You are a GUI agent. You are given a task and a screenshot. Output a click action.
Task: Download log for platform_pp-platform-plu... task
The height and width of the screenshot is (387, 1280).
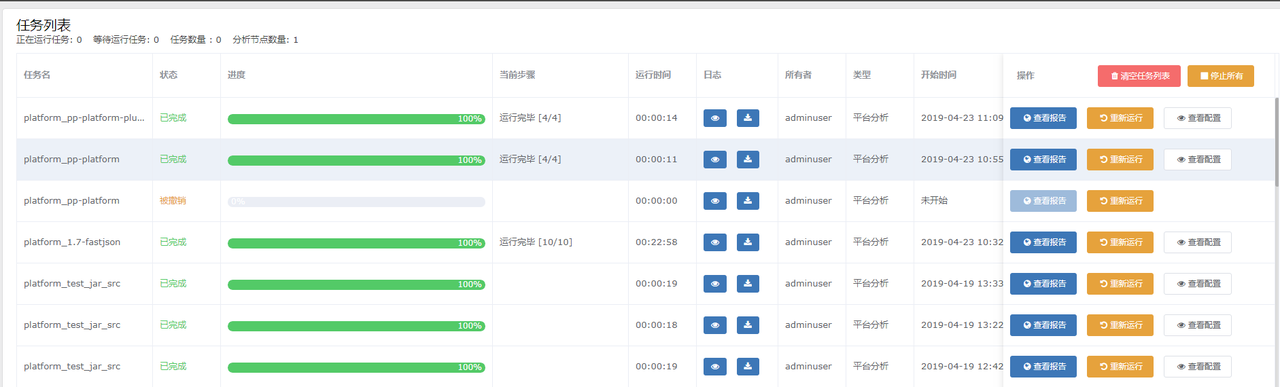[x=749, y=118]
